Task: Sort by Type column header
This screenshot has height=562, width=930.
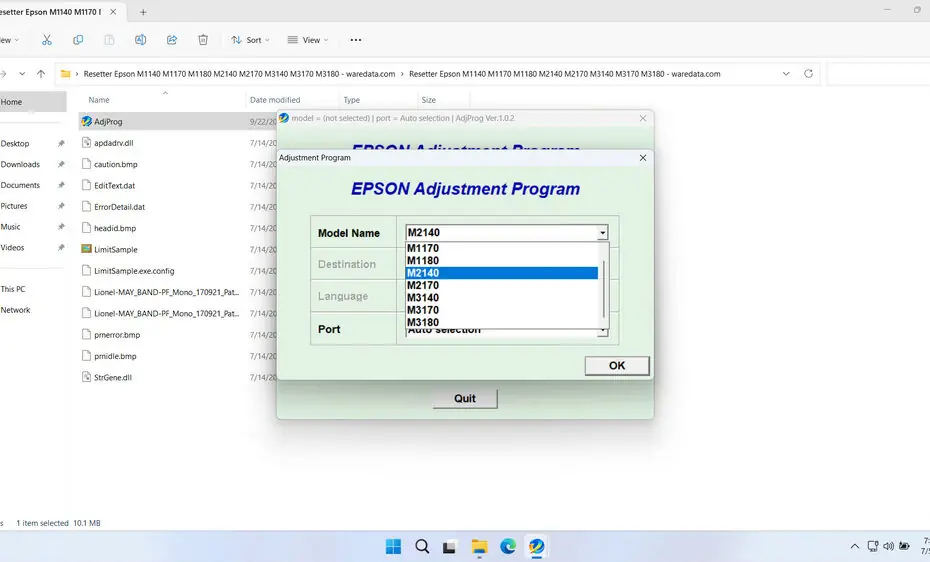Action: click(352, 100)
